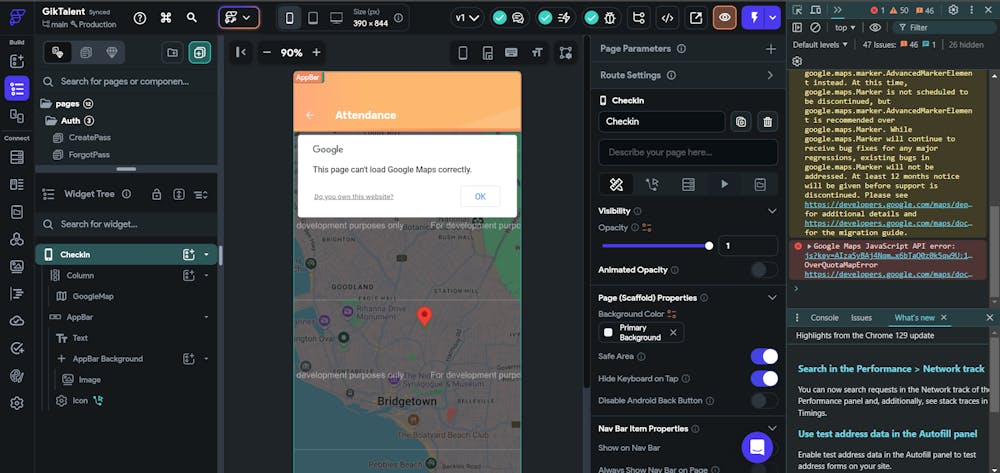1000x473 pixels.
Task: Click the lightning Test Mode button
Action: point(754,18)
